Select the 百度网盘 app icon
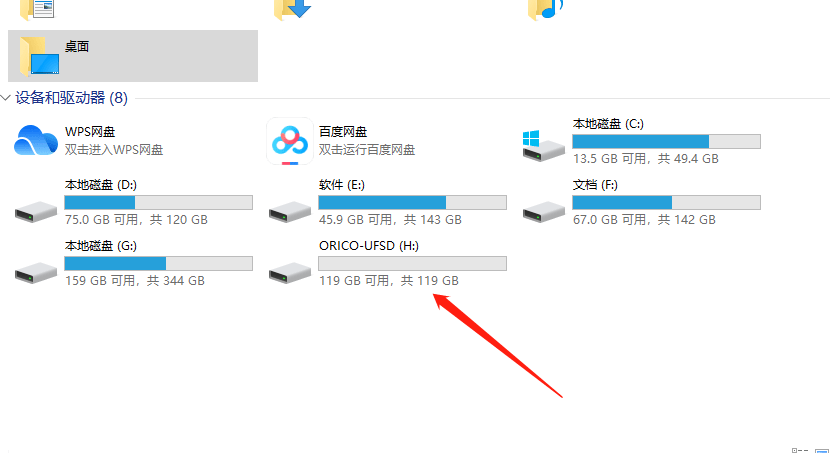This screenshot has height=453, width=836. (x=290, y=141)
